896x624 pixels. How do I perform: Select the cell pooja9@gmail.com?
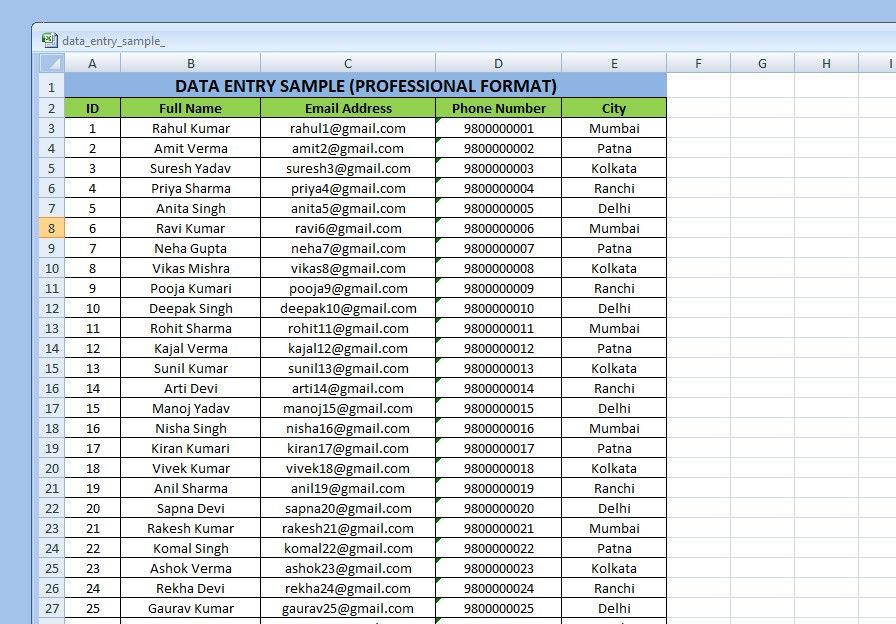(x=348, y=288)
